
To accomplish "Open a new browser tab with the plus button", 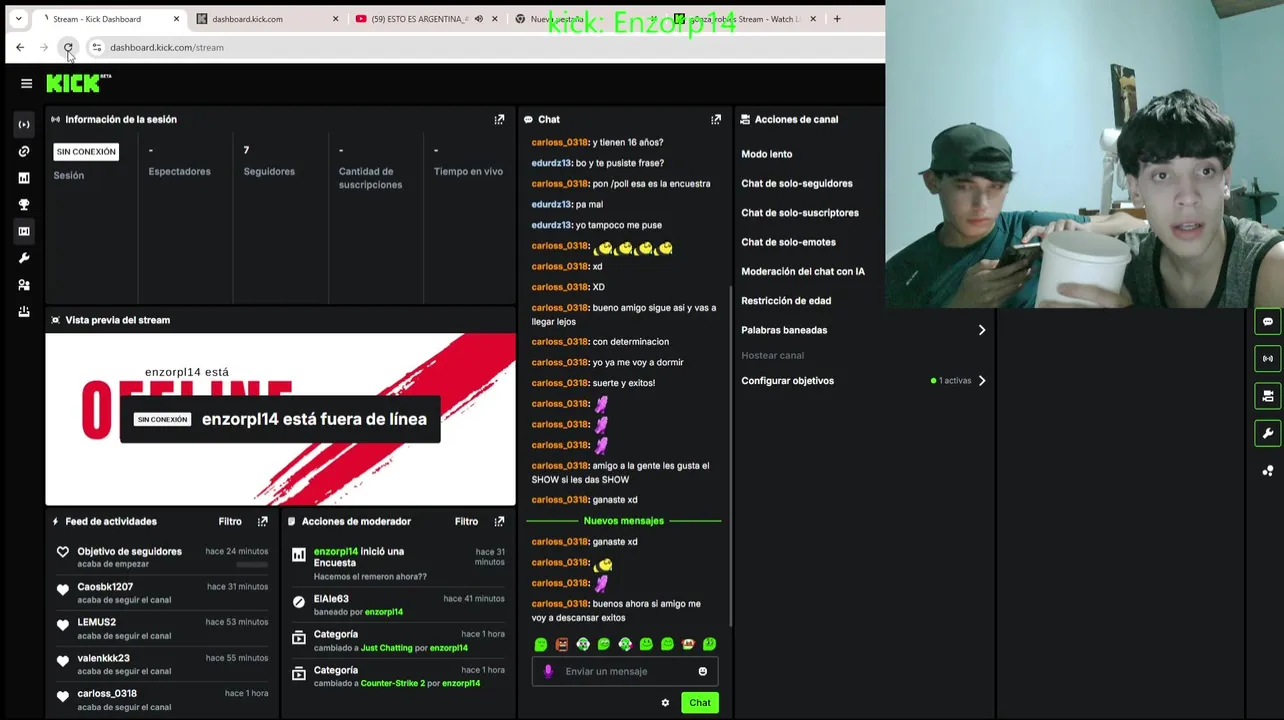I will coord(837,19).
